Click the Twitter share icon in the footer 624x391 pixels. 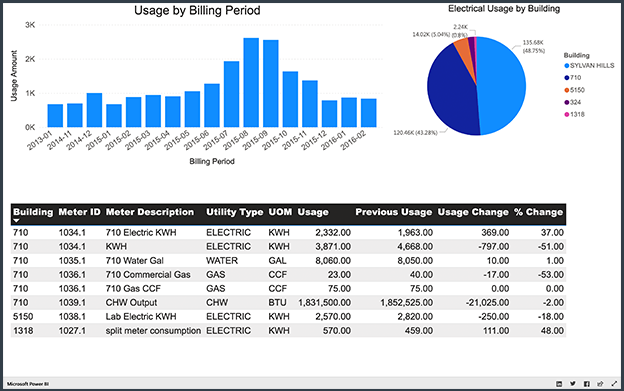[x=573, y=383]
